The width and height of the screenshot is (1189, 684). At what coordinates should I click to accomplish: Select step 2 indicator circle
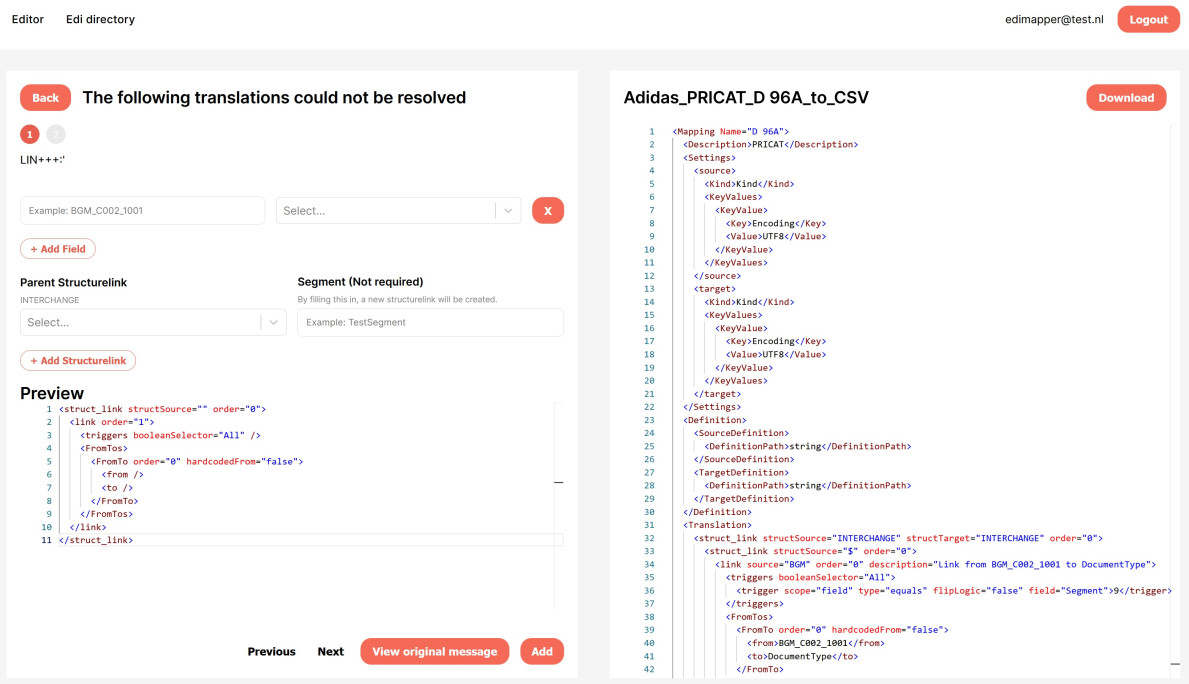[56, 134]
